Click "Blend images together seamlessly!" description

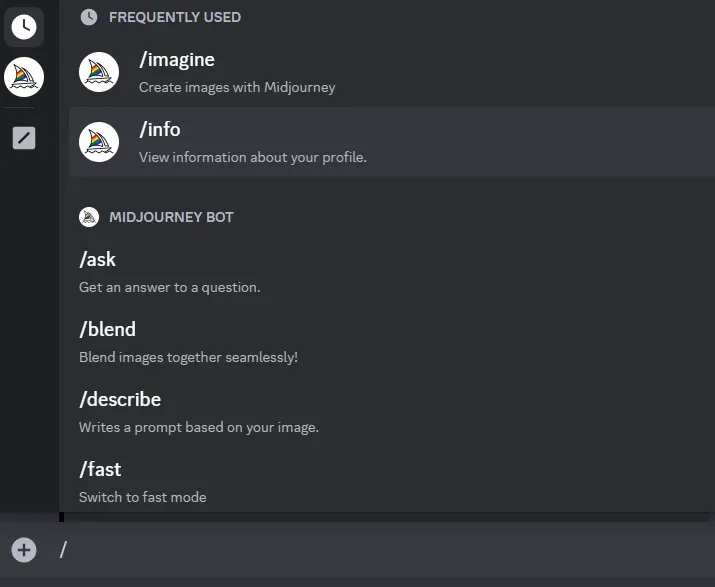[188, 357]
